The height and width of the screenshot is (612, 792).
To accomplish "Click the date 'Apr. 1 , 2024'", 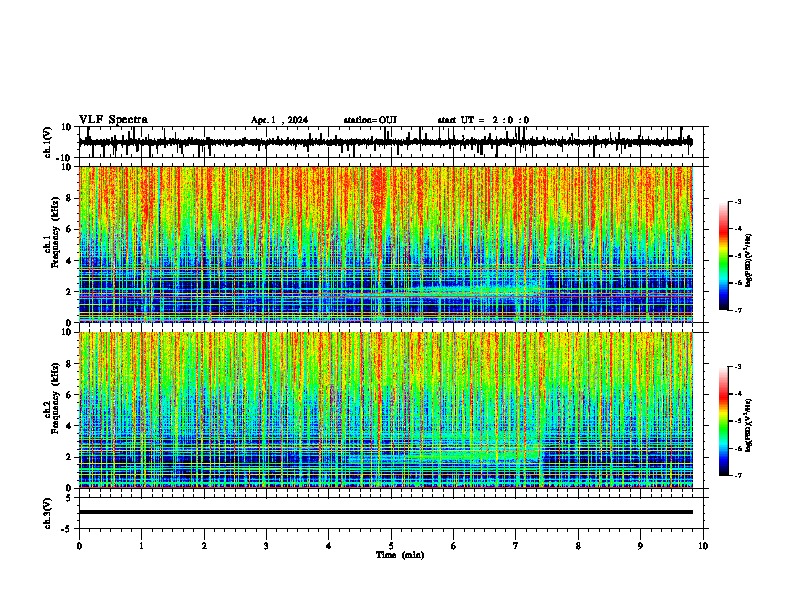I will click(279, 120).
